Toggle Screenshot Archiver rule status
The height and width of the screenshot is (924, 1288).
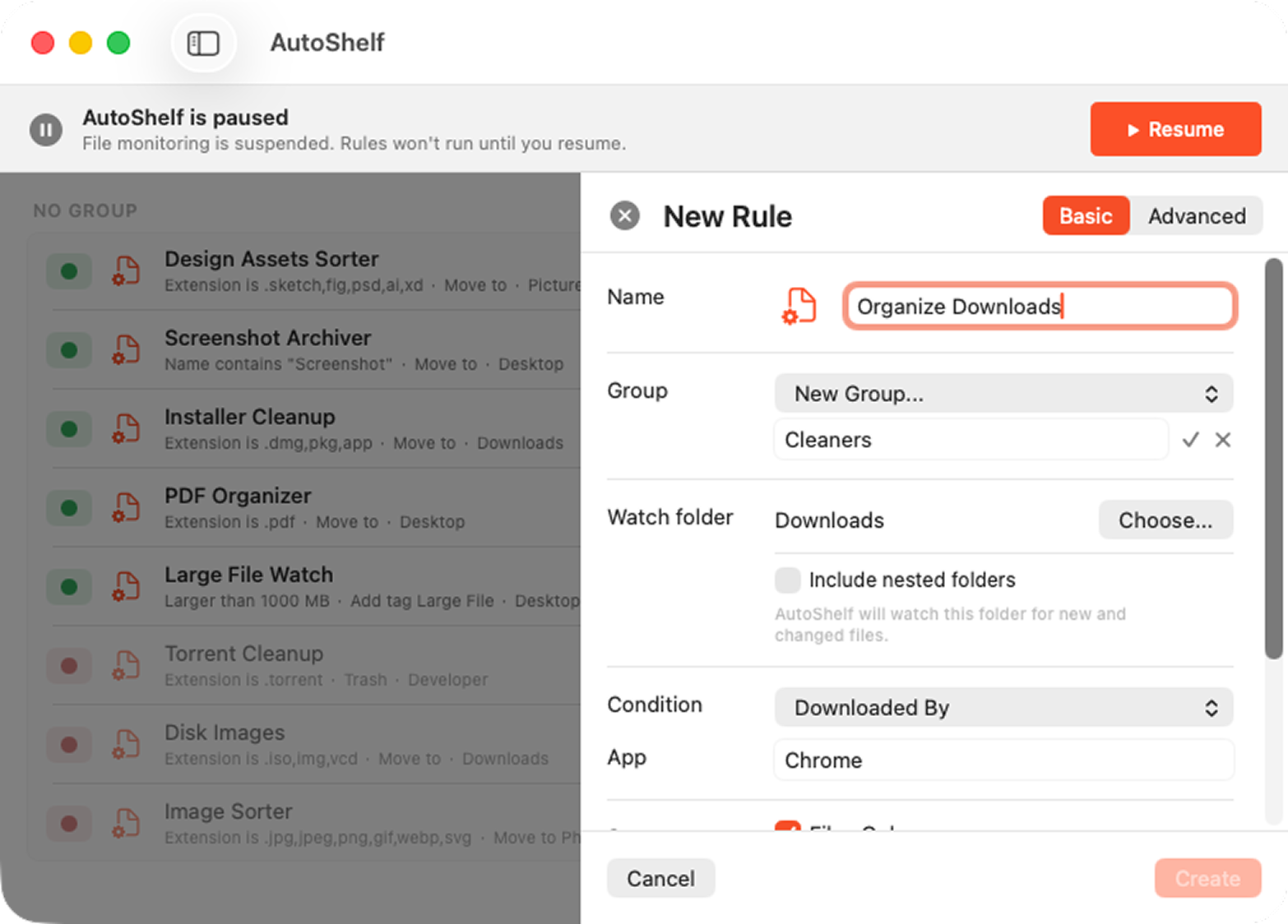(69, 350)
